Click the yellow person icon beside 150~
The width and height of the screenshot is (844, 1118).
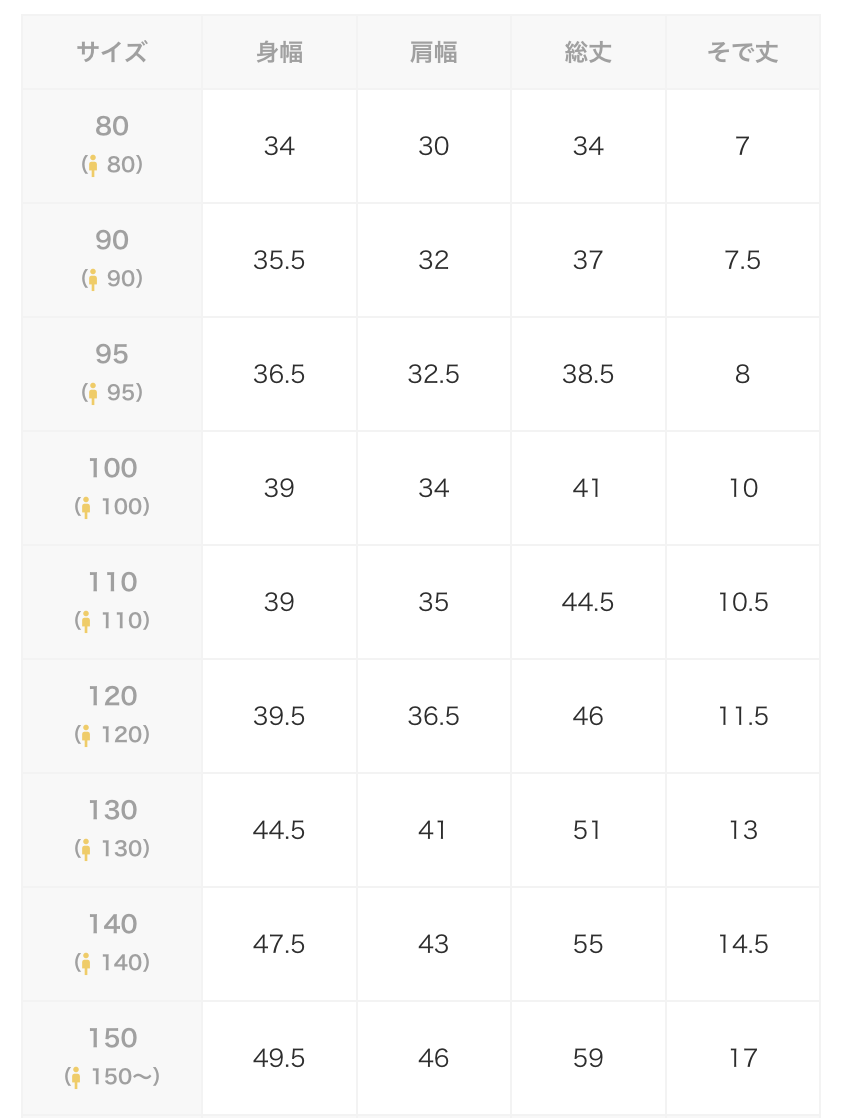coord(76,1078)
